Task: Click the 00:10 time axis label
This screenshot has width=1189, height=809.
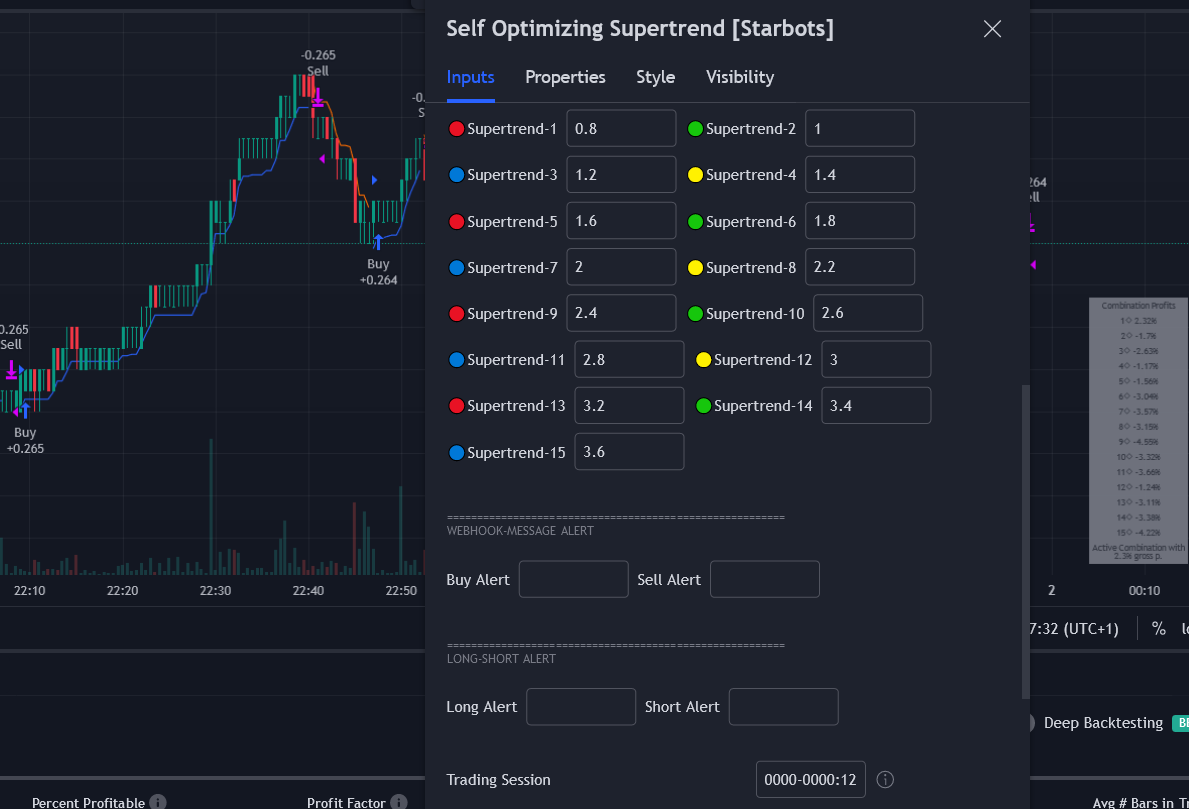Action: tap(1144, 591)
